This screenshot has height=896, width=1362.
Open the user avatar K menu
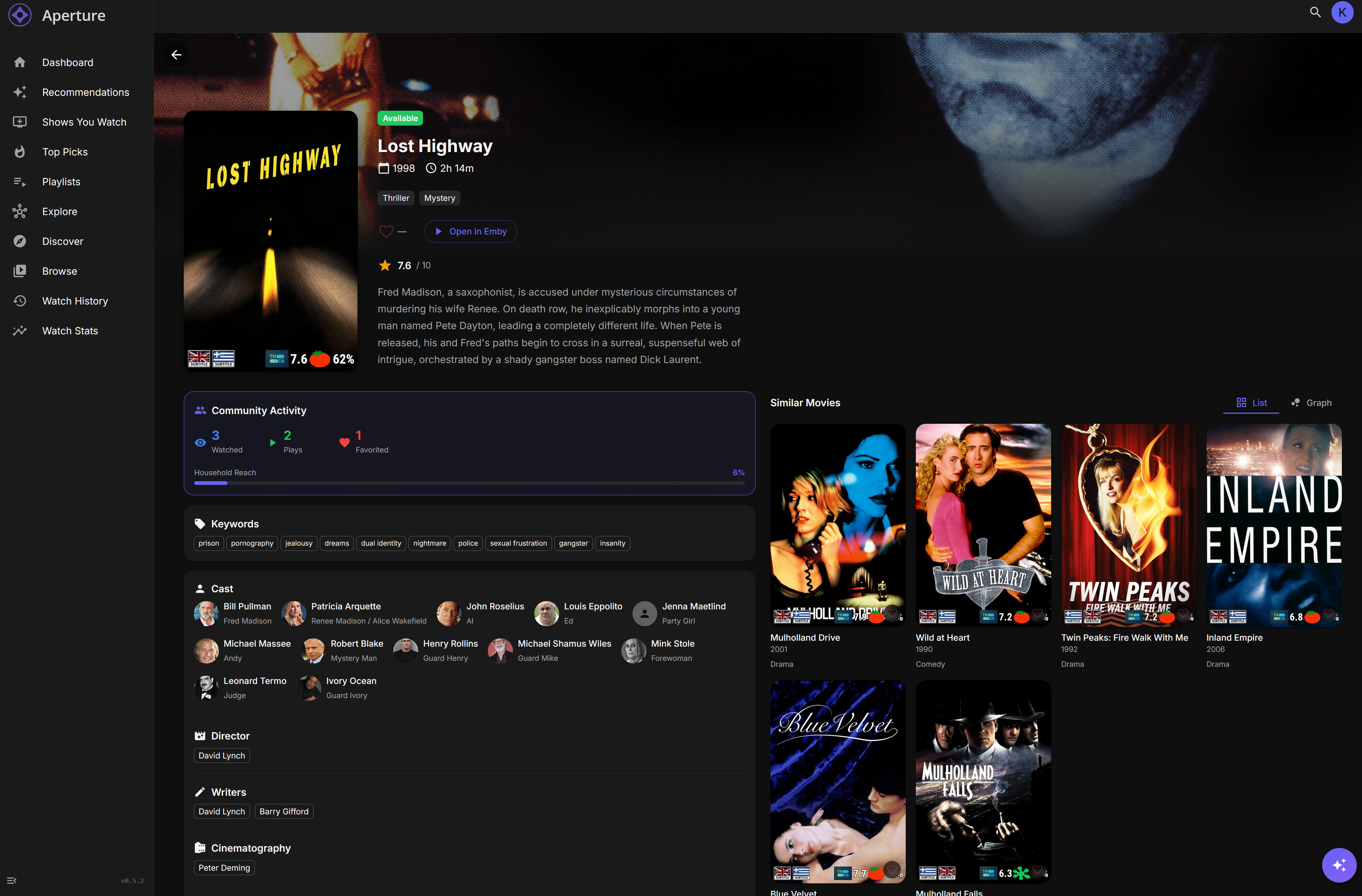tap(1342, 12)
